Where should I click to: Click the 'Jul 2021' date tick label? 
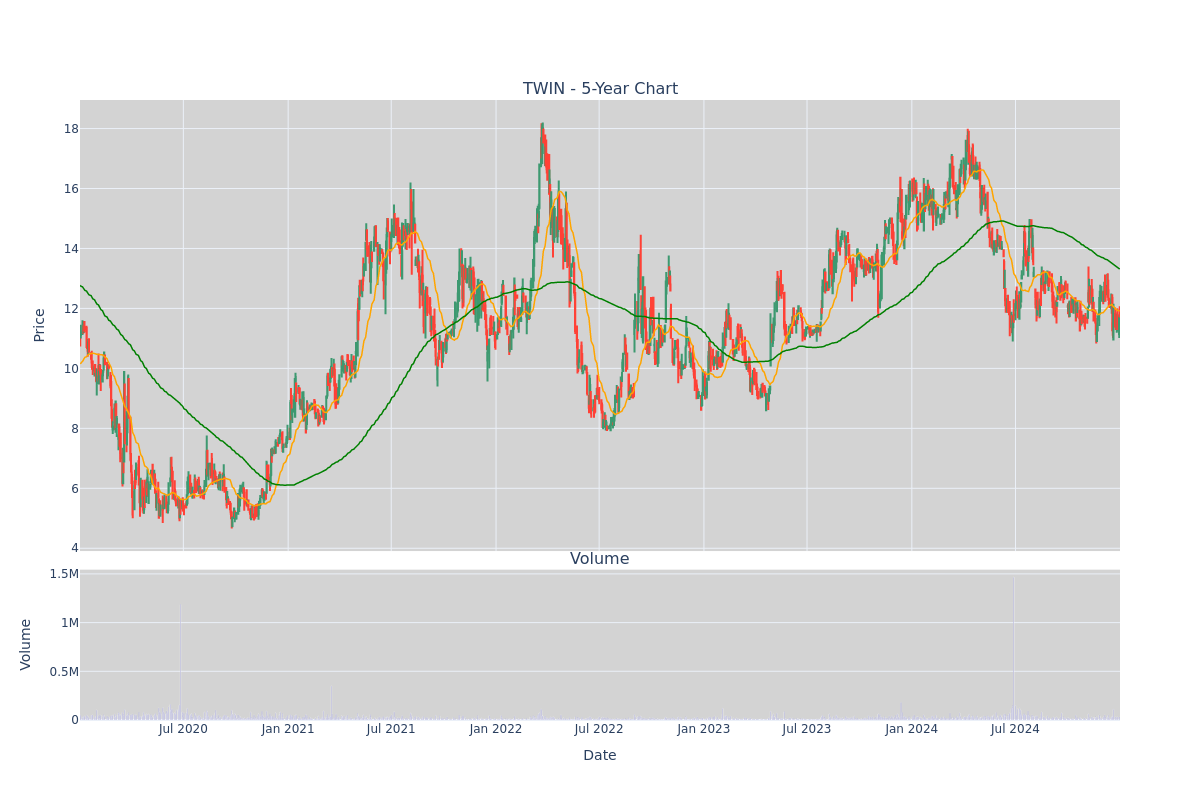click(x=391, y=729)
